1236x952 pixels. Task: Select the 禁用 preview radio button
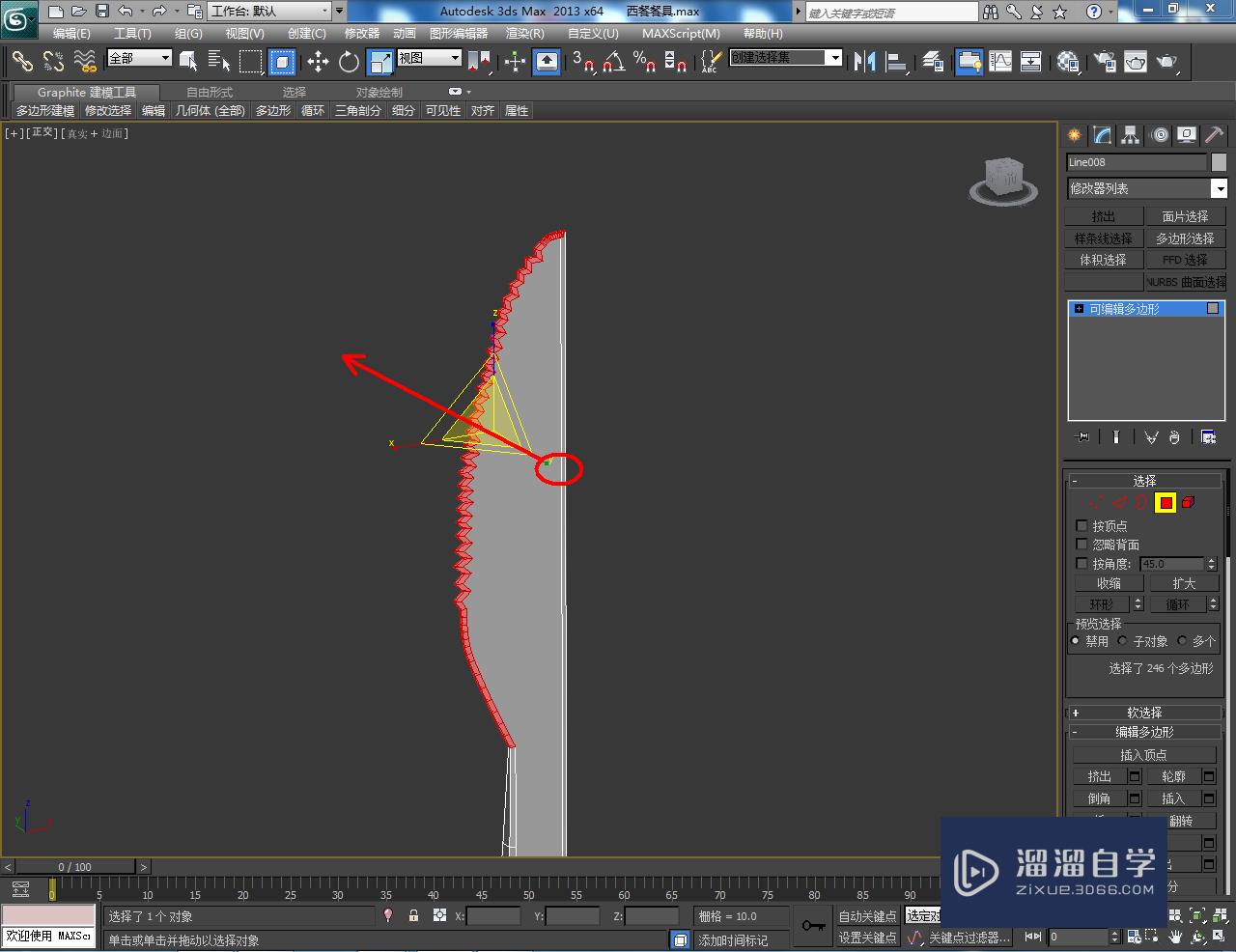[x=1076, y=641]
